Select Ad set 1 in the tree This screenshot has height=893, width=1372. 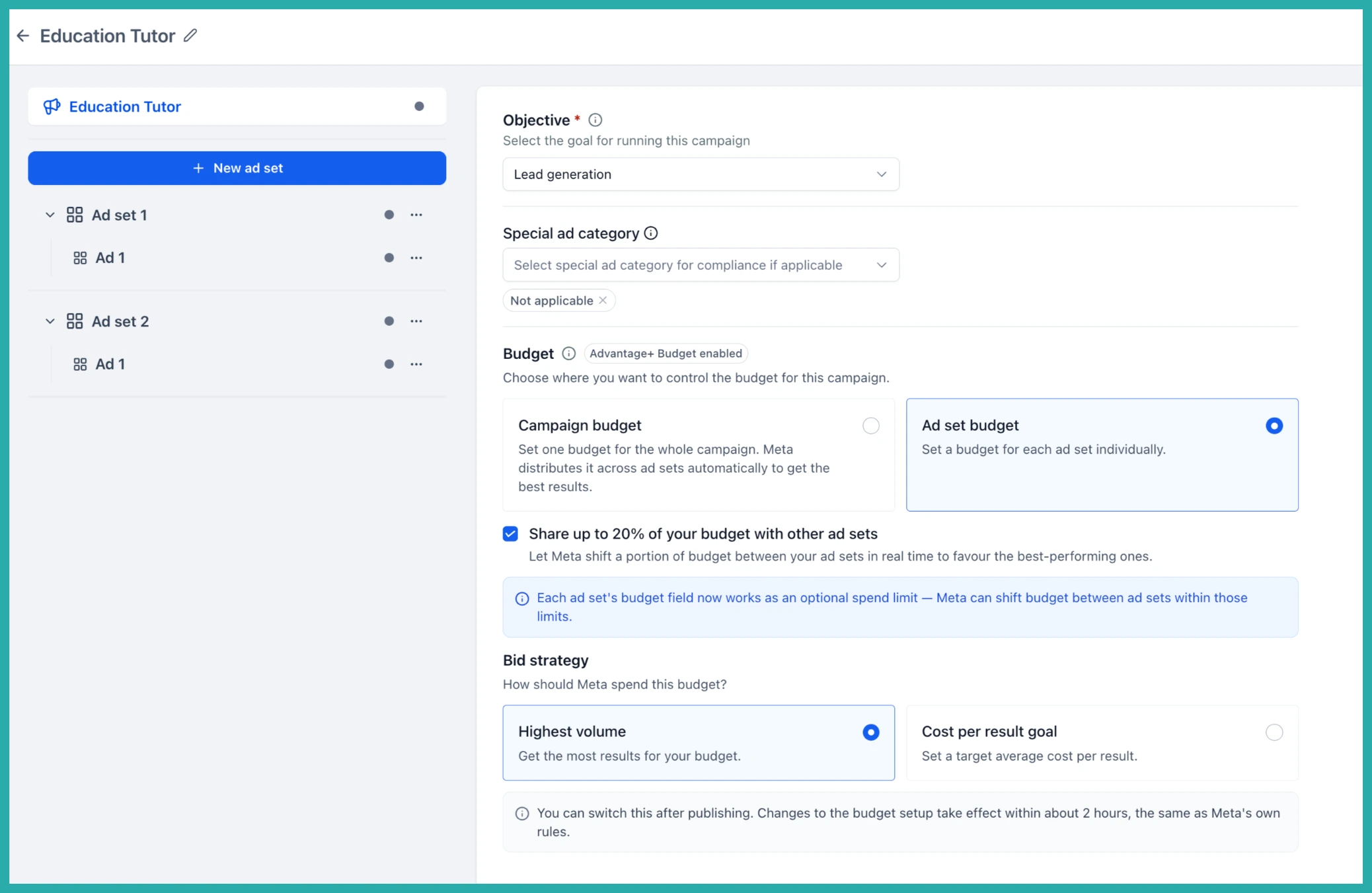119,215
